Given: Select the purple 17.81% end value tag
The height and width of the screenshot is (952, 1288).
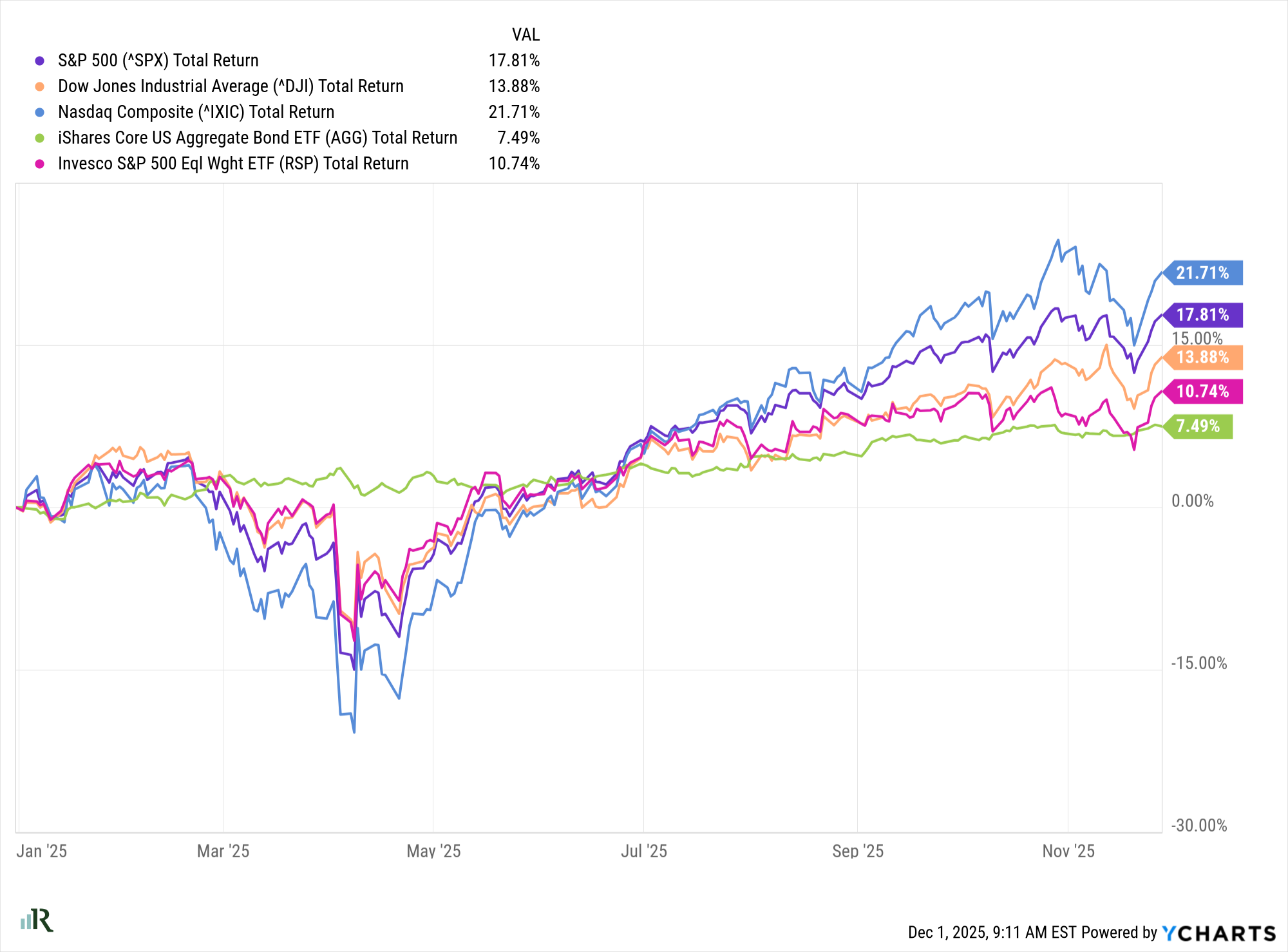Looking at the screenshot, I should tap(1202, 315).
